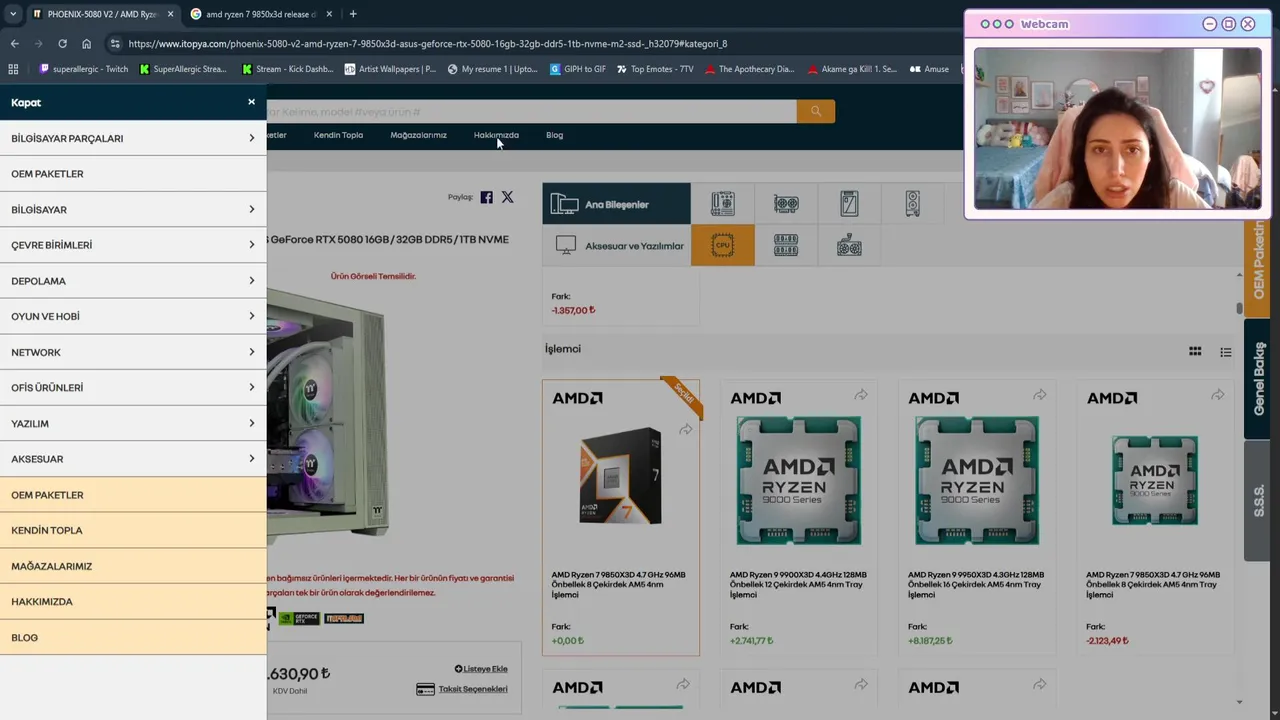Open the Apps grid in bookmarks bar
The height and width of the screenshot is (720, 1280).
(x=13, y=69)
